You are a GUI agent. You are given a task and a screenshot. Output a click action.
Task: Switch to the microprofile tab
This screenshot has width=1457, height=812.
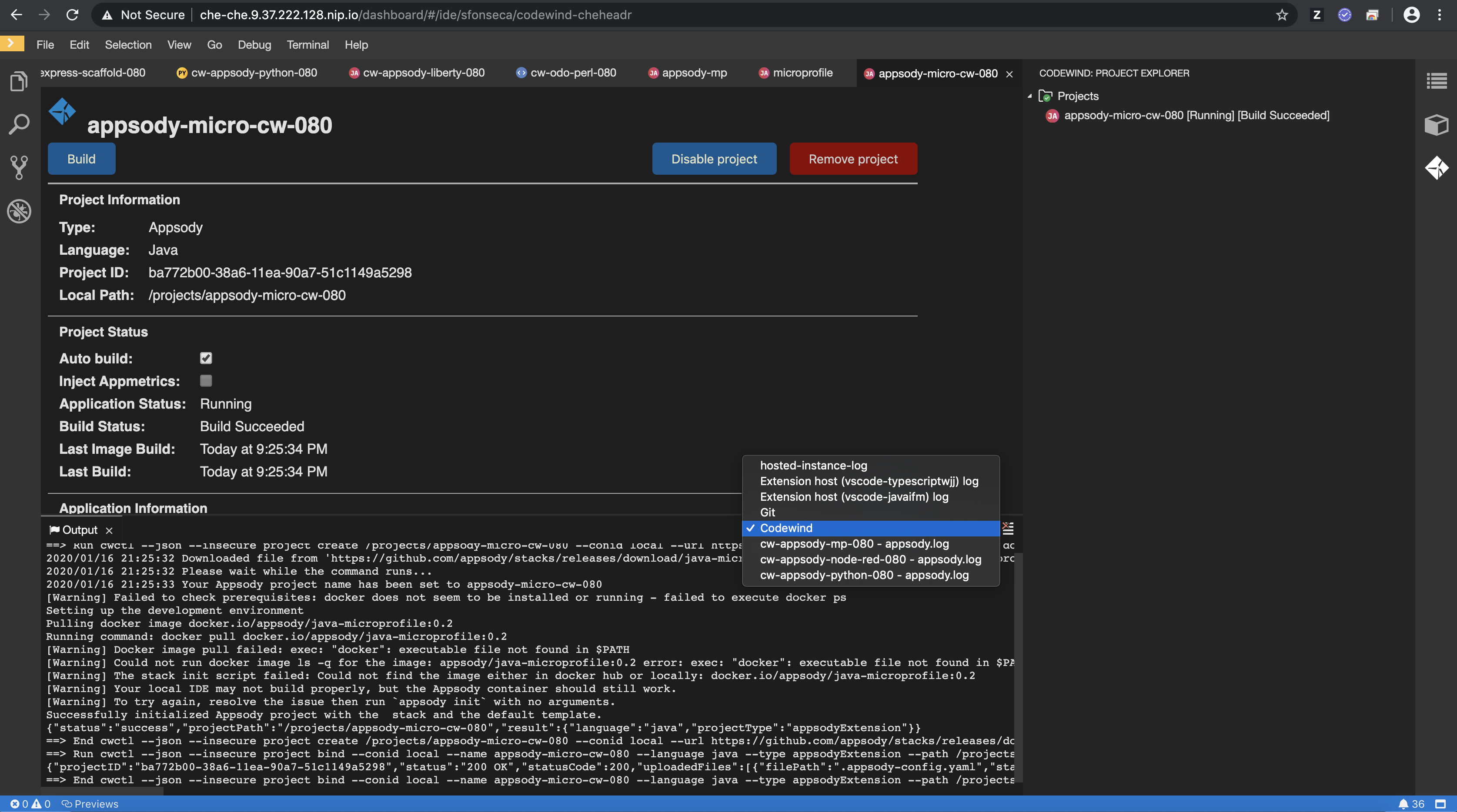802,73
